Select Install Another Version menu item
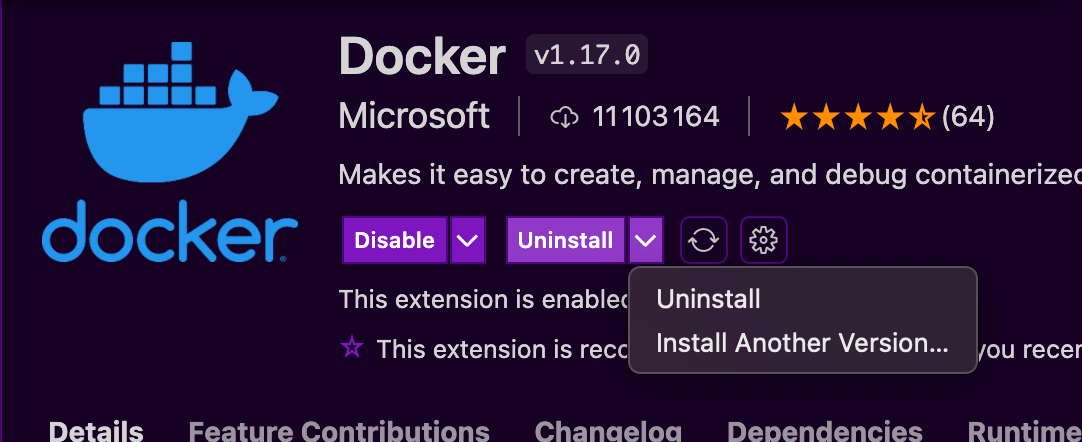The width and height of the screenshot is (1082, 442). click(x=802, y=343)
